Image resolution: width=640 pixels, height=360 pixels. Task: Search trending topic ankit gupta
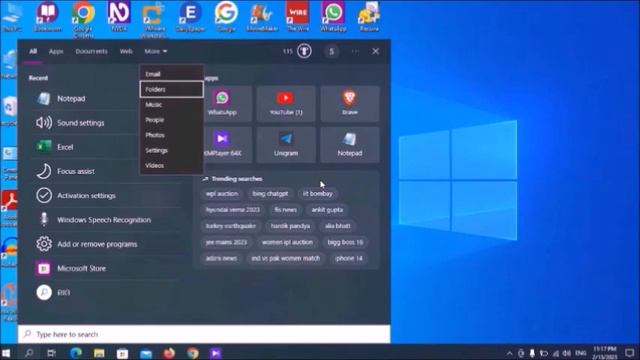(327, 210)
